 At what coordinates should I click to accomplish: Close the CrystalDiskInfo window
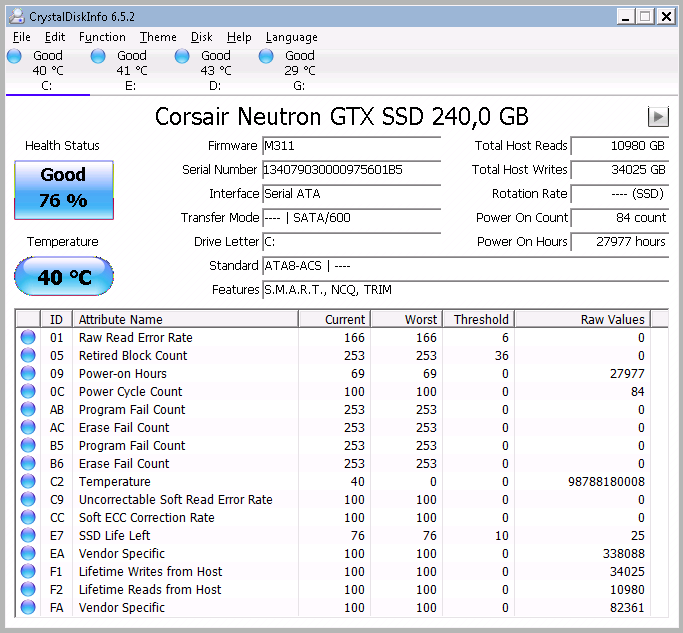666,17
